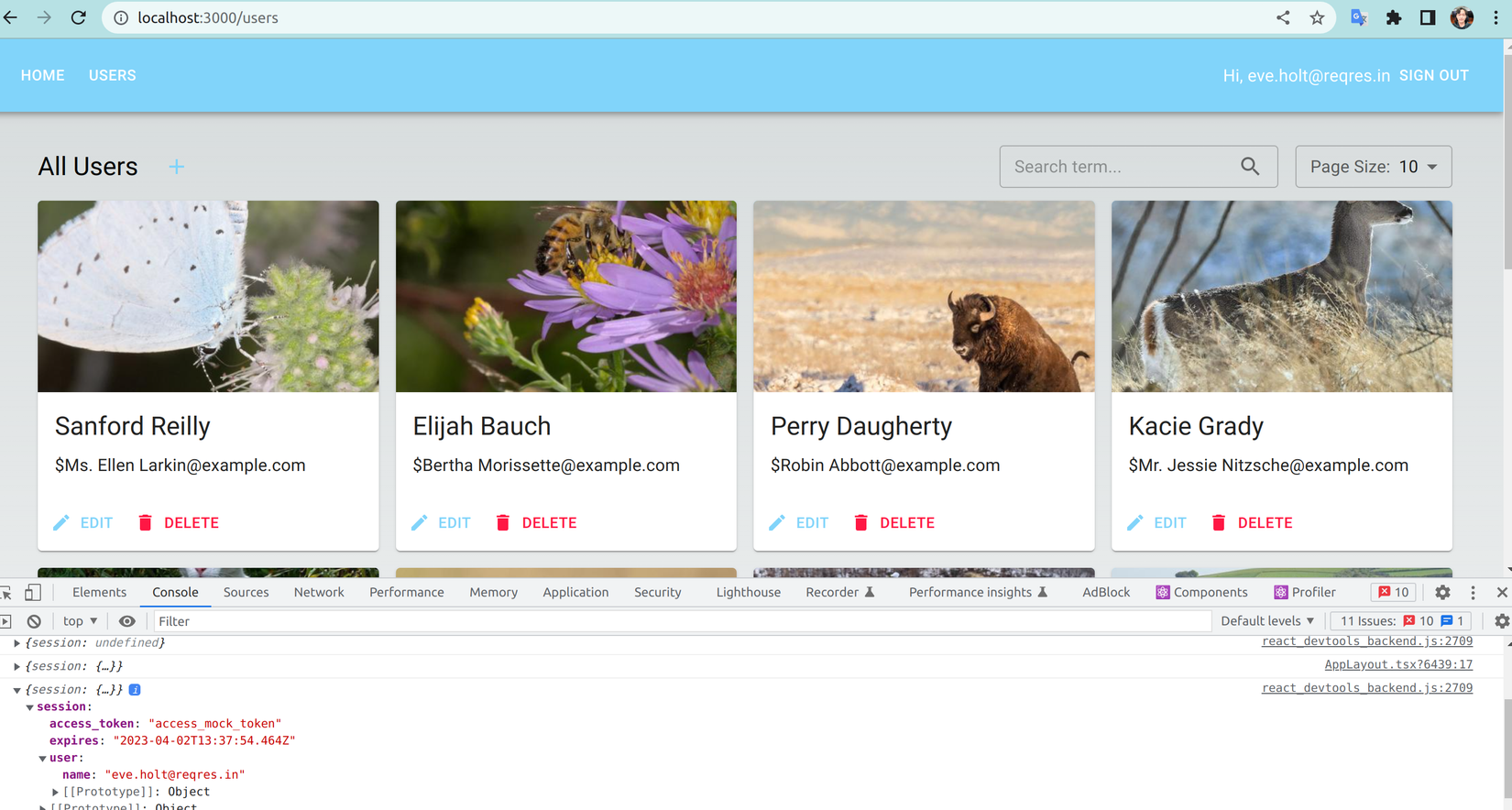Click the bison image on Perry Daugherty card
This screenshot has width=1512, height=810.
tap(924, 296)
